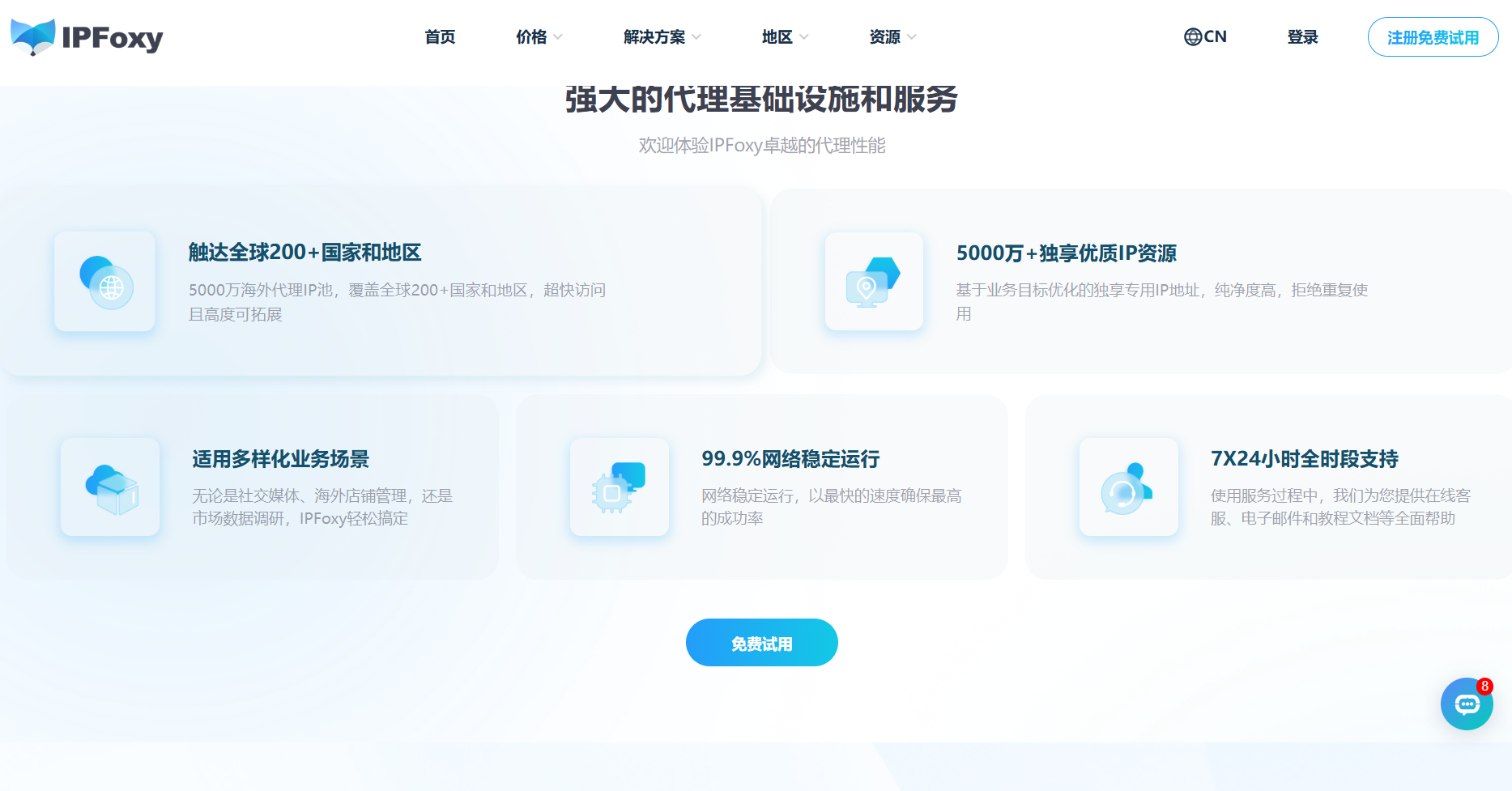
Task: Open the live chat support bubble
Action: pyautogui.click(x=1467, y=704)
